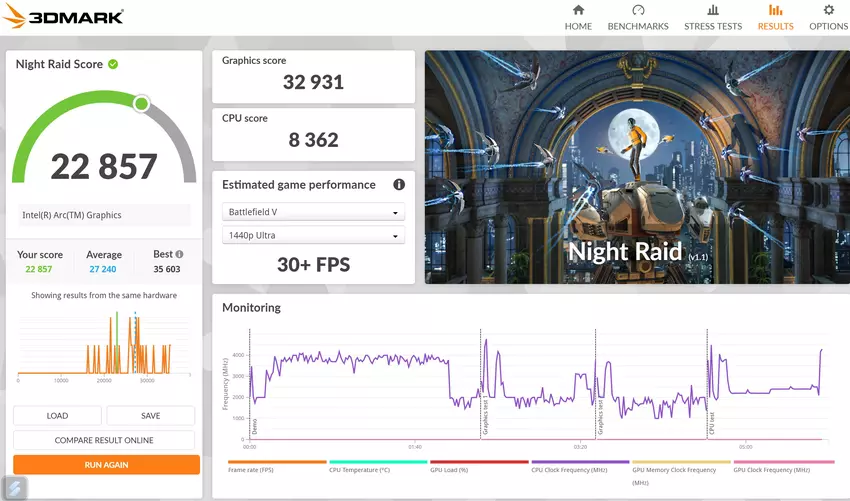Expand the 1440p Ultra resolution dropdown

[313, 236]
